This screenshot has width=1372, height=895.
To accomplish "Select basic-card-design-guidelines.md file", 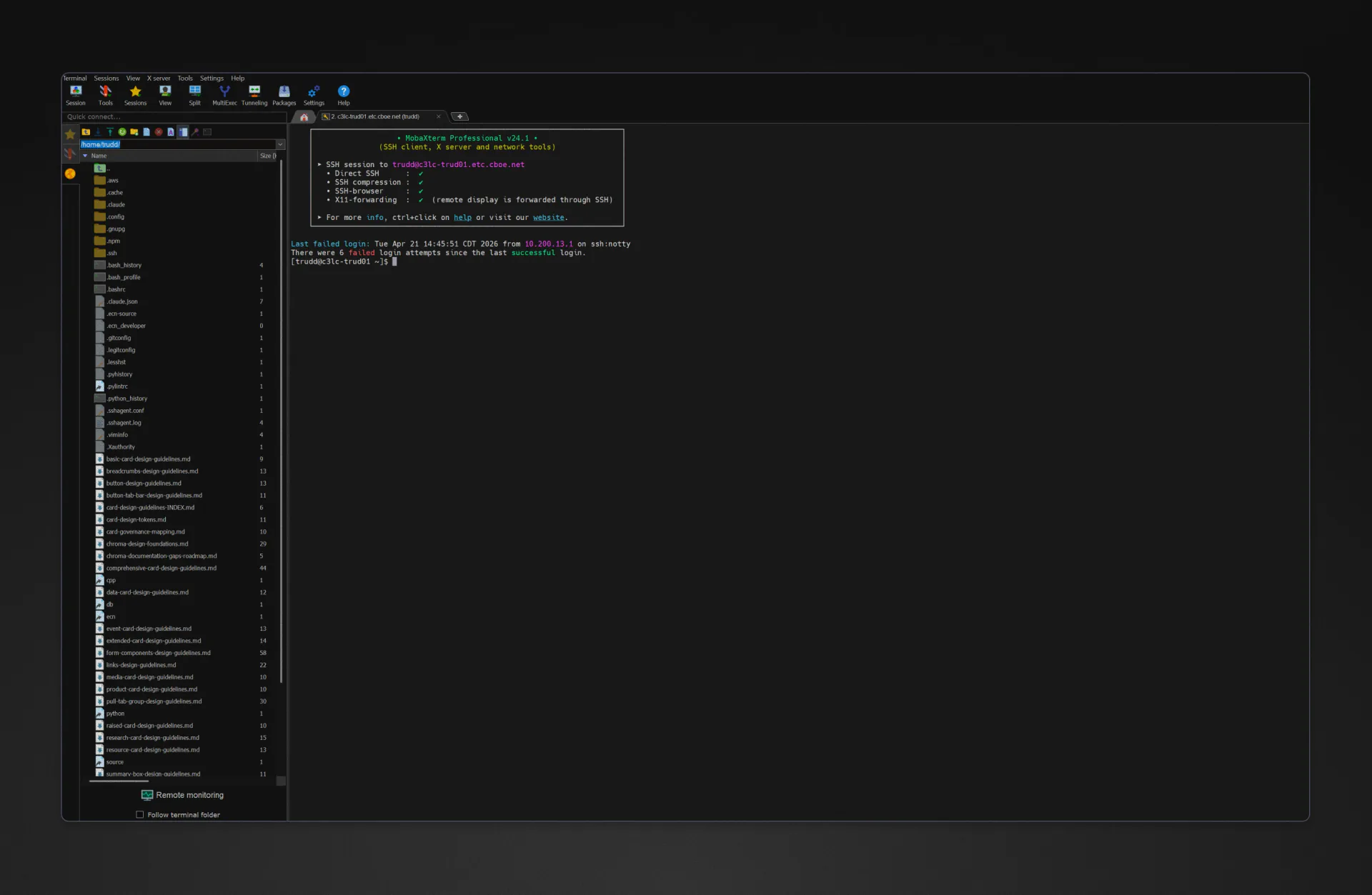I will pyautogui.click(x=143, y=459).
